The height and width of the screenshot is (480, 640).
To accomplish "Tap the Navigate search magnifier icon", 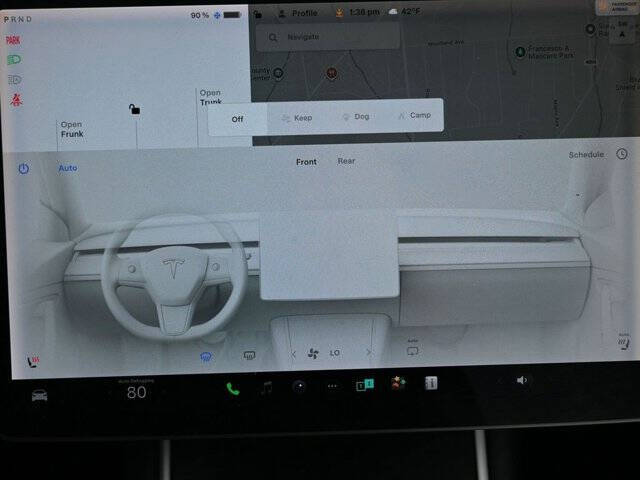I will [x=273, y=38].
